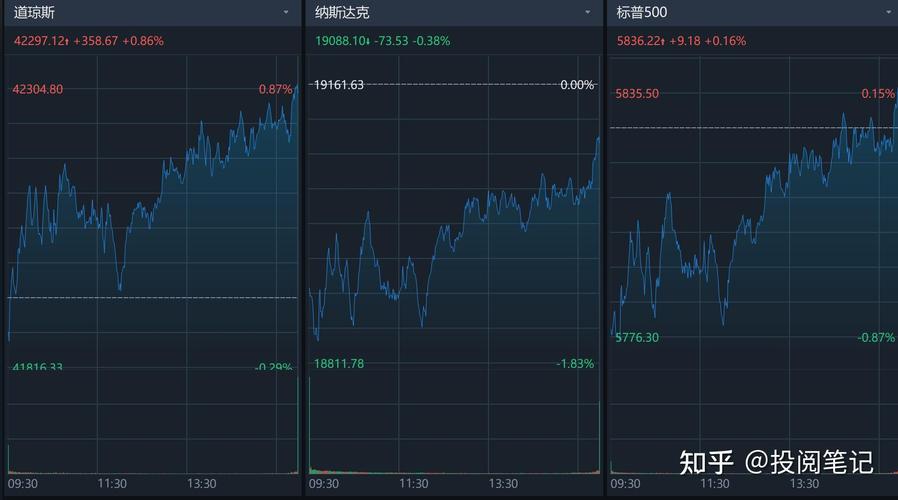
Task: Click the 11:30 time marker in 道琼斯 chart
Action: click(112, 484)
